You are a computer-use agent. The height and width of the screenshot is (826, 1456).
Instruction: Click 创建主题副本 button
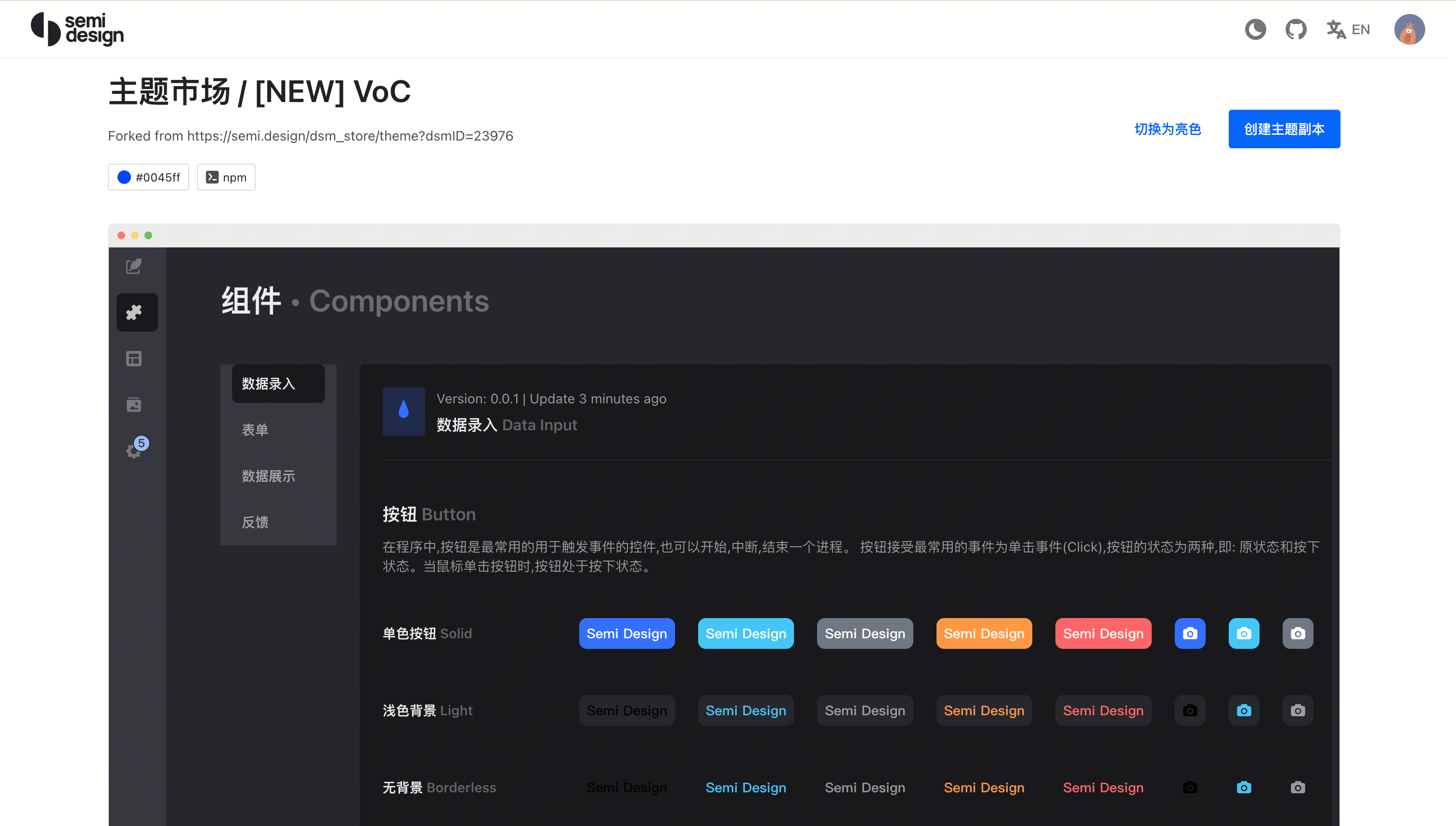1284,129
